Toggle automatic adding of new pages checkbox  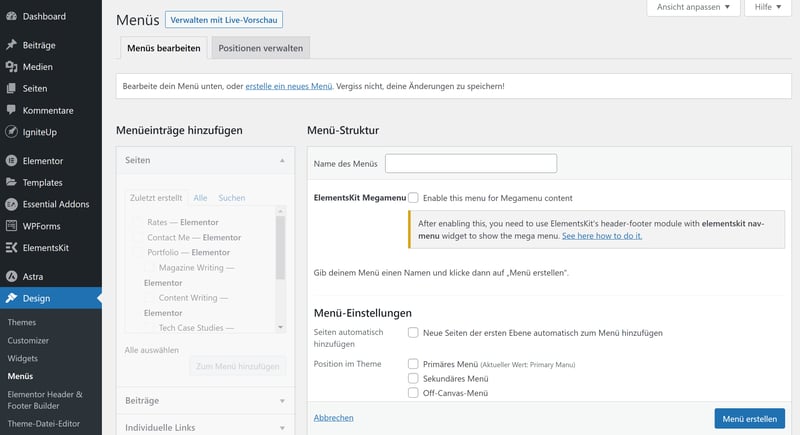pyautogui.click(x=413, y=332)
